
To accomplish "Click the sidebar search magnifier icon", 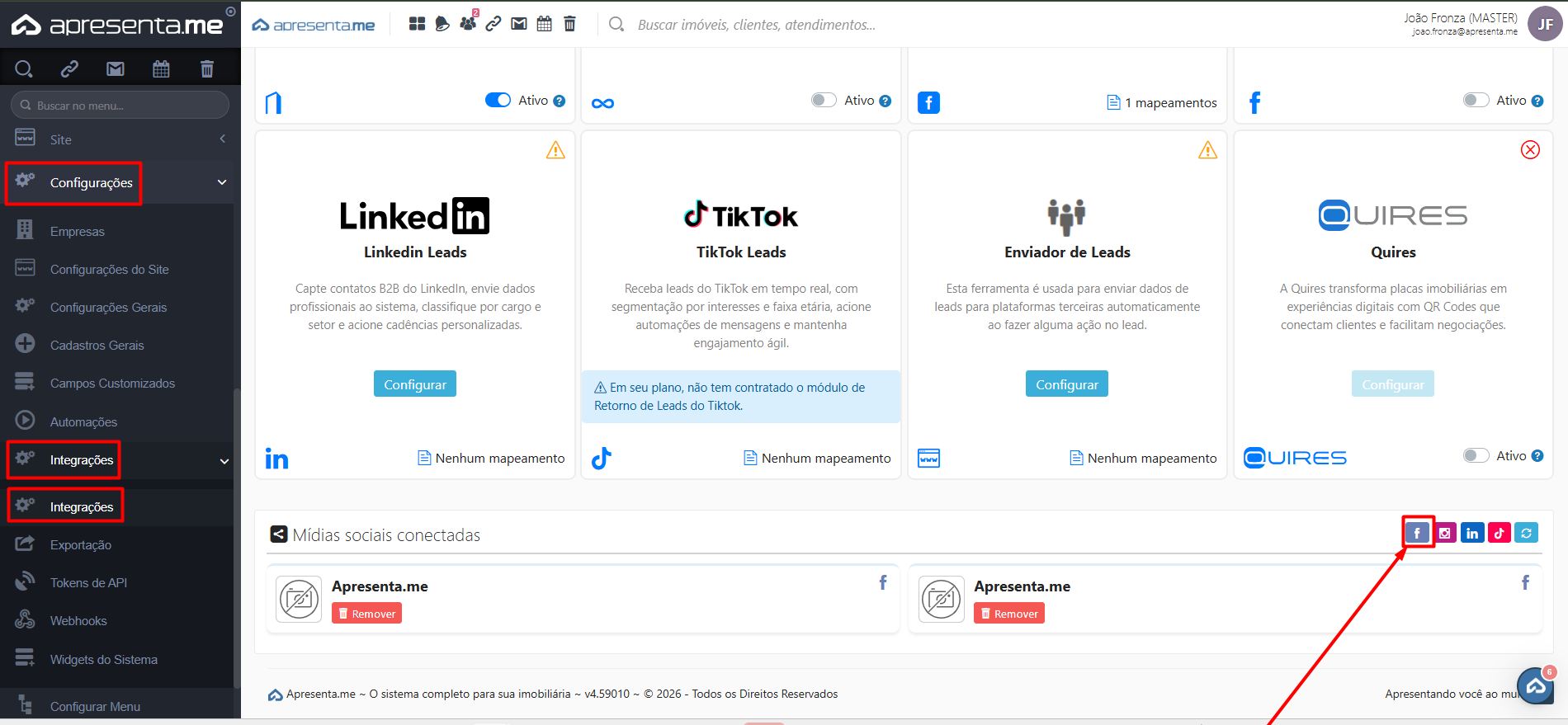I will [24, 68].
